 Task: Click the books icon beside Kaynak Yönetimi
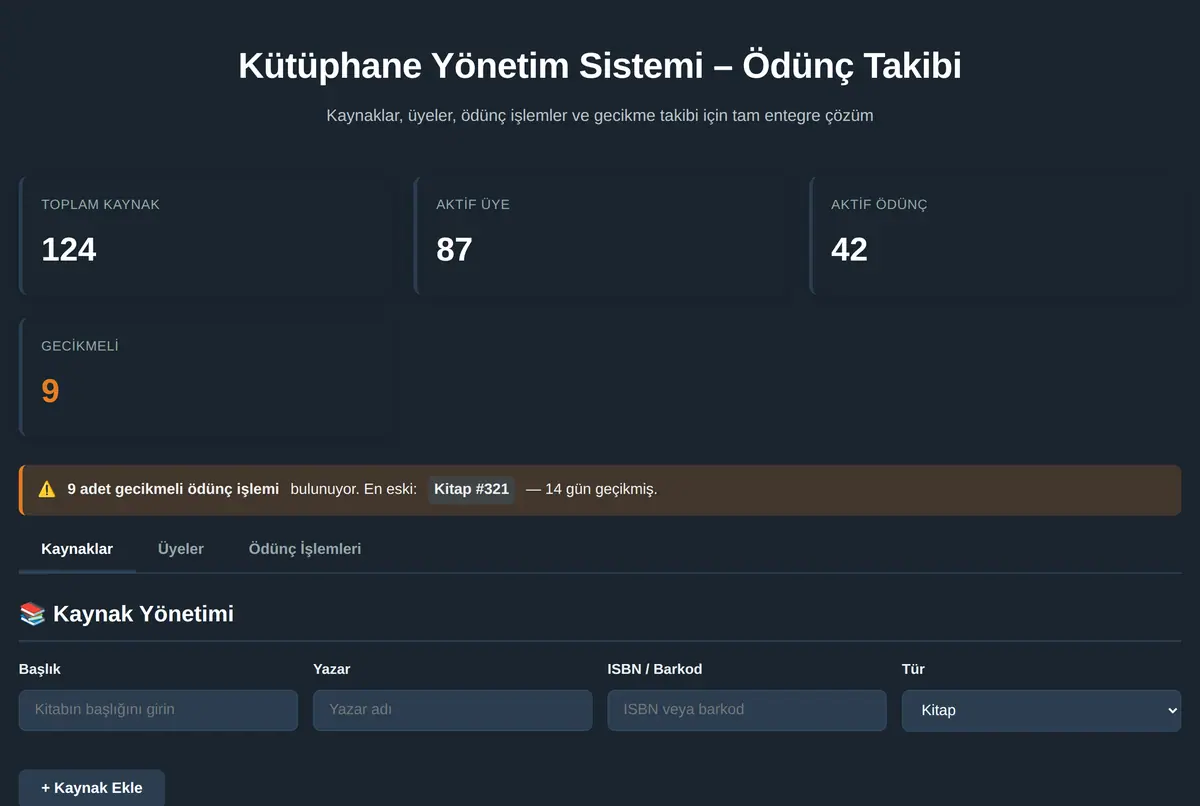click(x=33, y=614)
